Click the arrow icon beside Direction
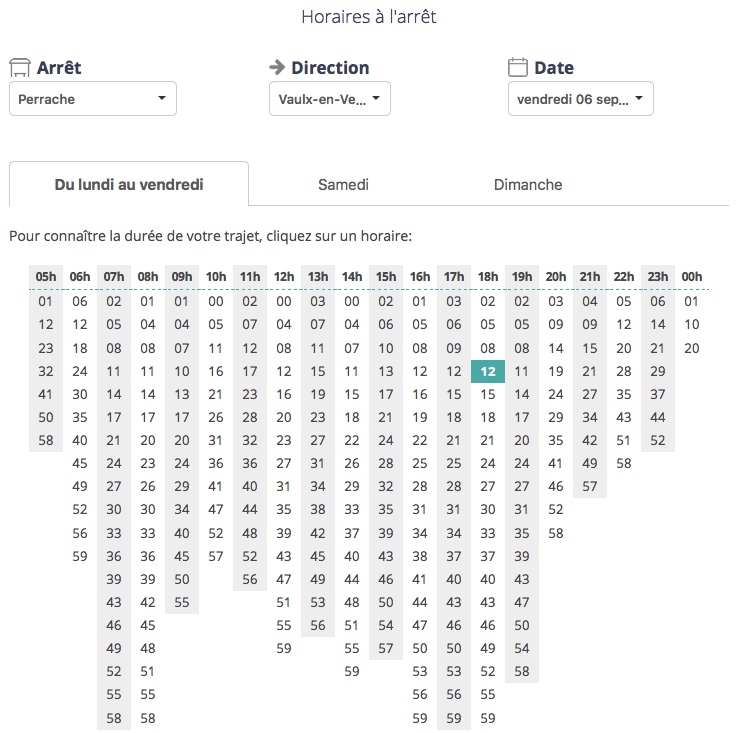737x733 pixels. tap(277, 68)
